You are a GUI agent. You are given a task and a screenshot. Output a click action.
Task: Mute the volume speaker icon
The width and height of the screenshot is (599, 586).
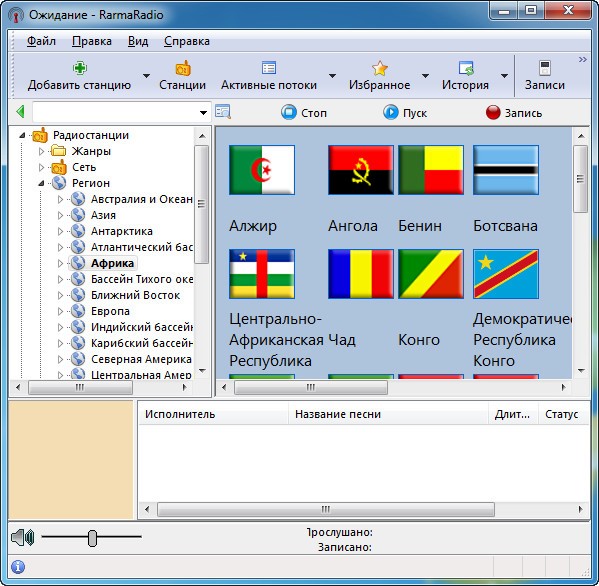(x=23, y=537)
